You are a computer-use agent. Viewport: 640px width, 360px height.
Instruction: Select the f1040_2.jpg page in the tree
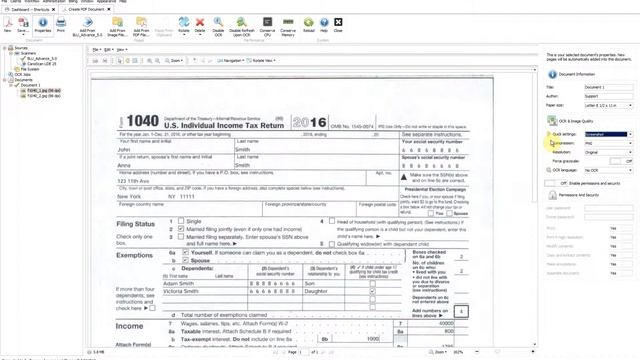44,96
